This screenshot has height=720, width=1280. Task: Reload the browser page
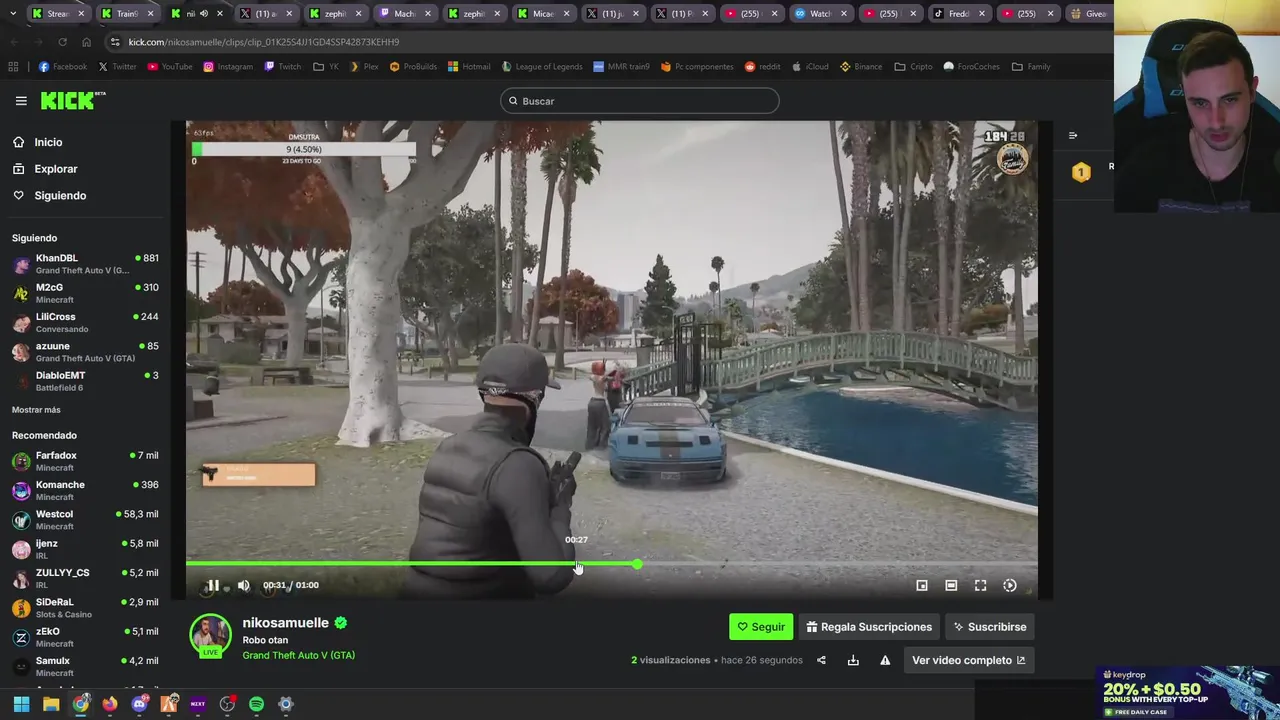coord(62,42)
